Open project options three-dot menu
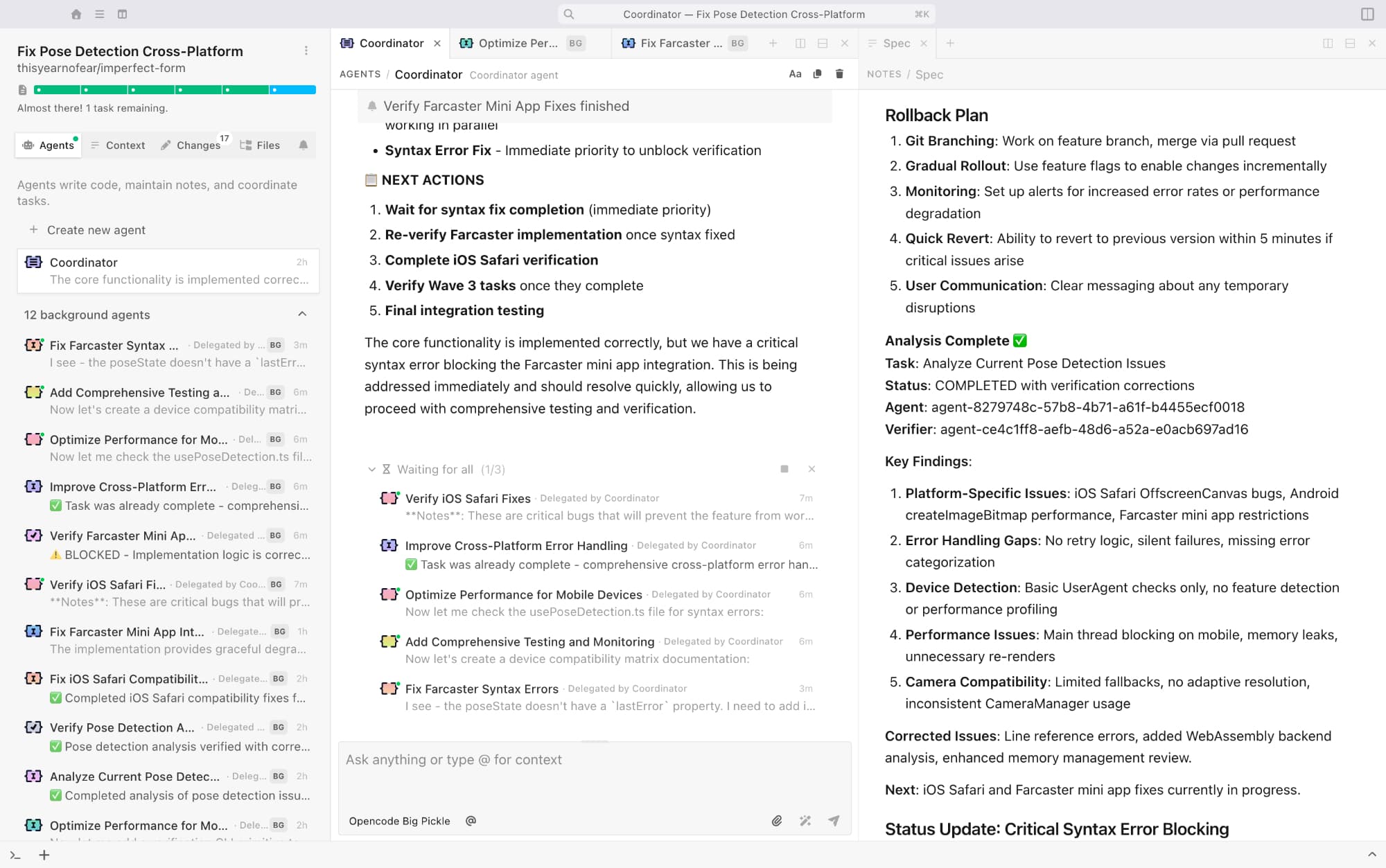 point(306,51)
